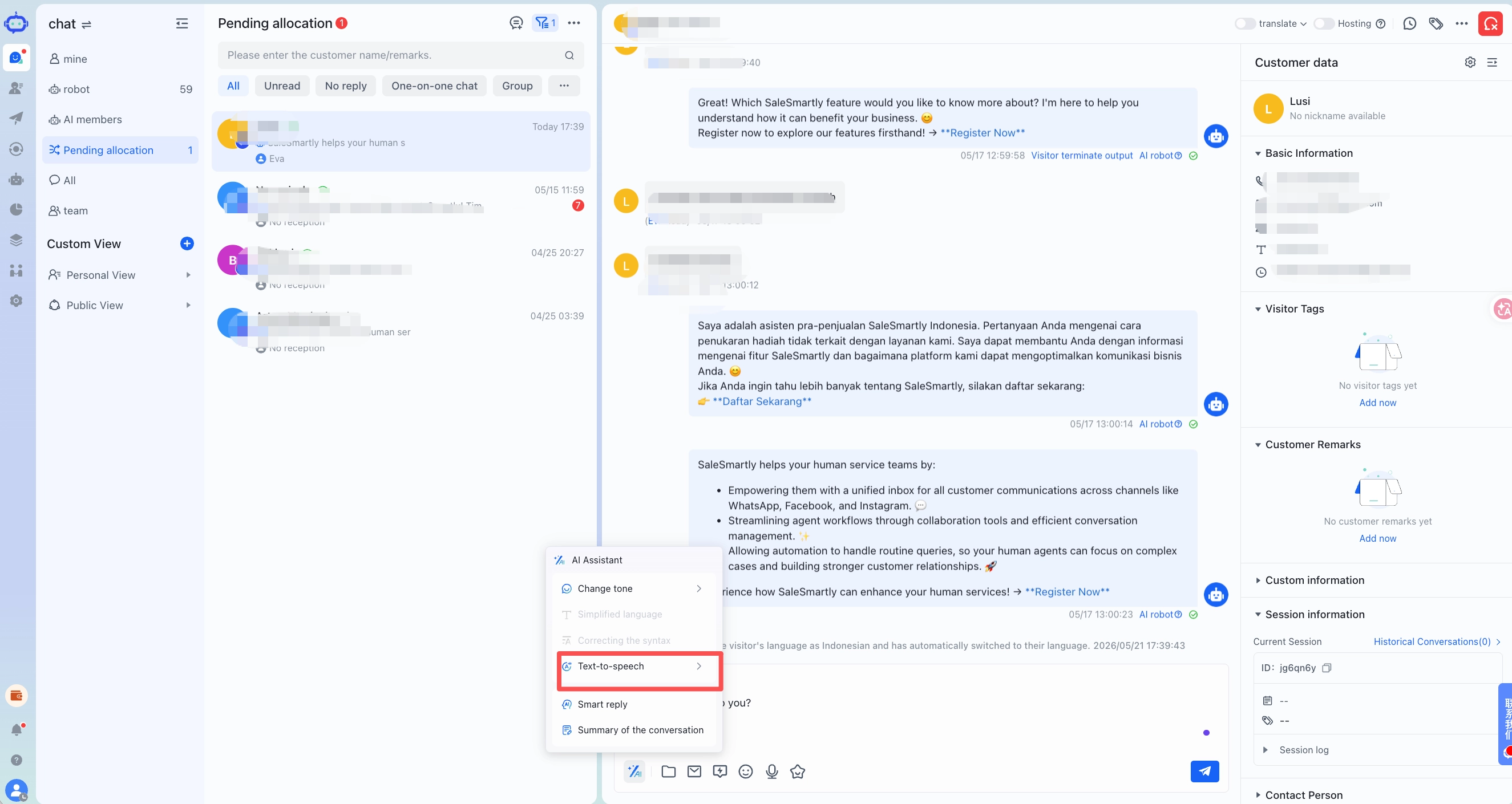
Task: Click Add now under Customer Remarks
Action: pyautogui.click(x=1377, y=538)
